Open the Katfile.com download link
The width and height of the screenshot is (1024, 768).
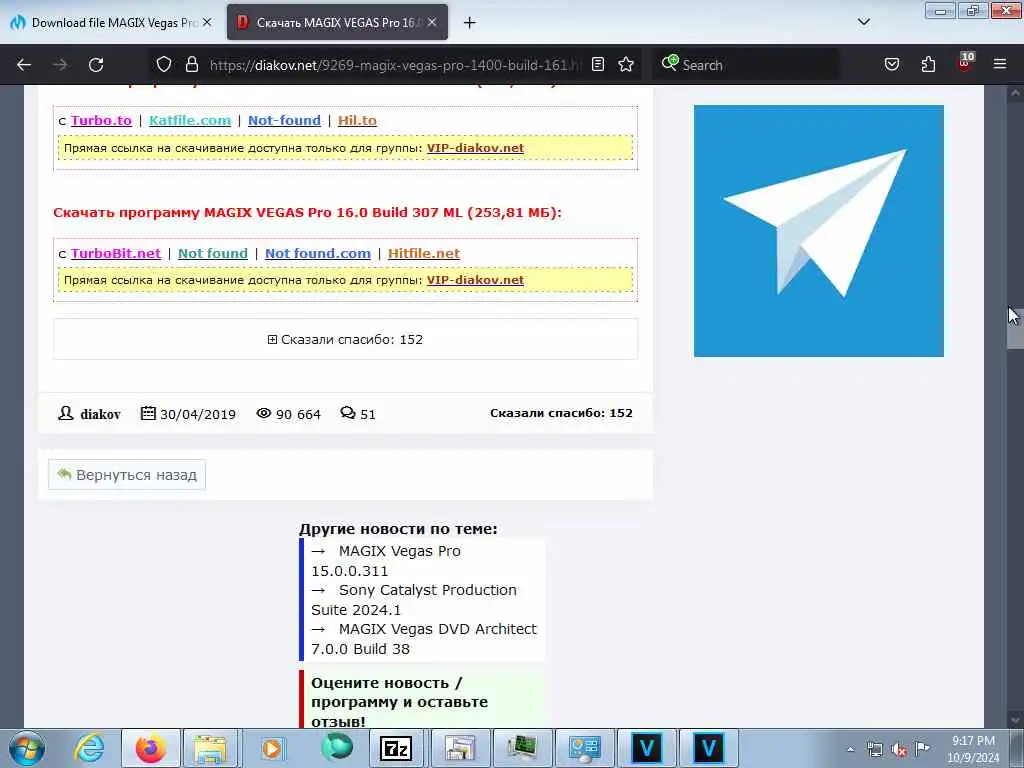coord(190,120)
